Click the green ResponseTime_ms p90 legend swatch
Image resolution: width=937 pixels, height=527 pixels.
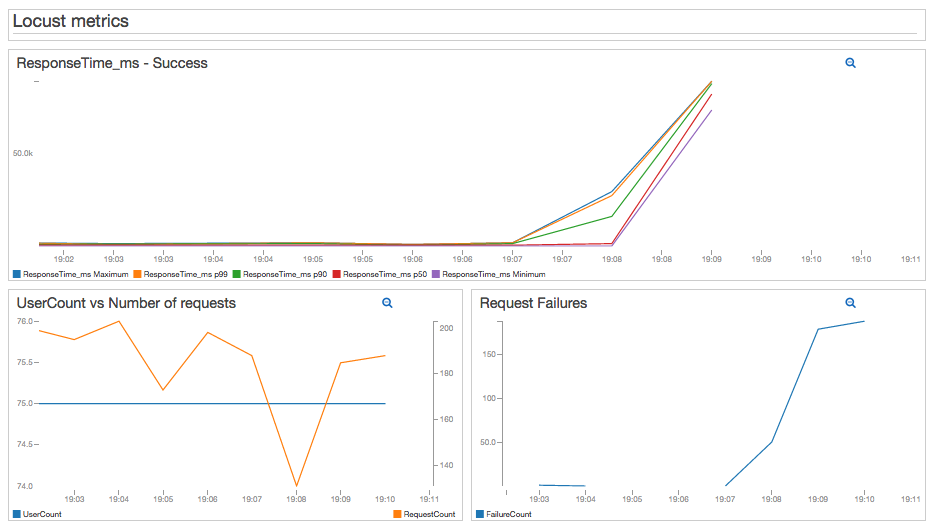point(237,274)
